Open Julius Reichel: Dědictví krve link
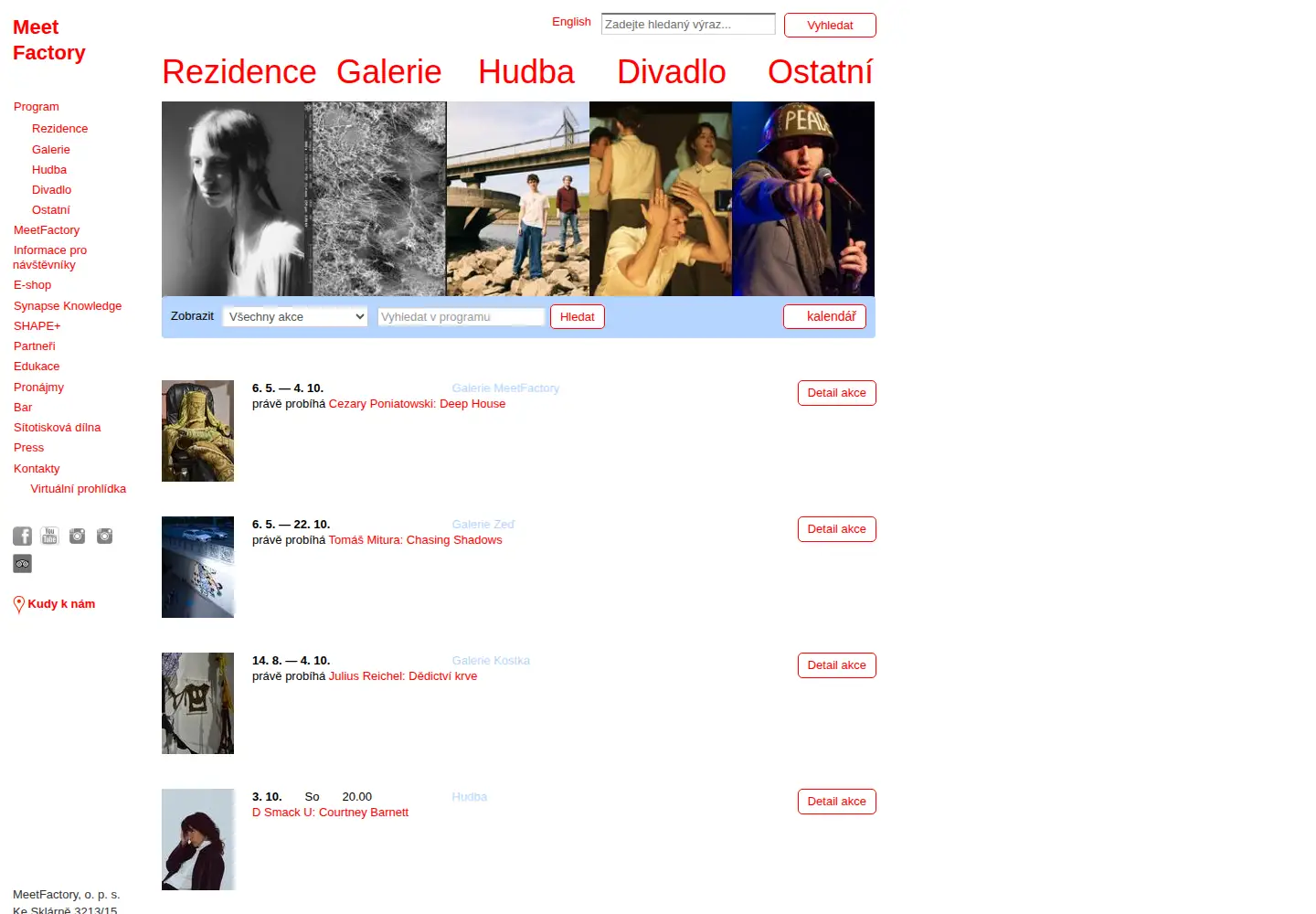1316x914 pixels. pos(403,676)
